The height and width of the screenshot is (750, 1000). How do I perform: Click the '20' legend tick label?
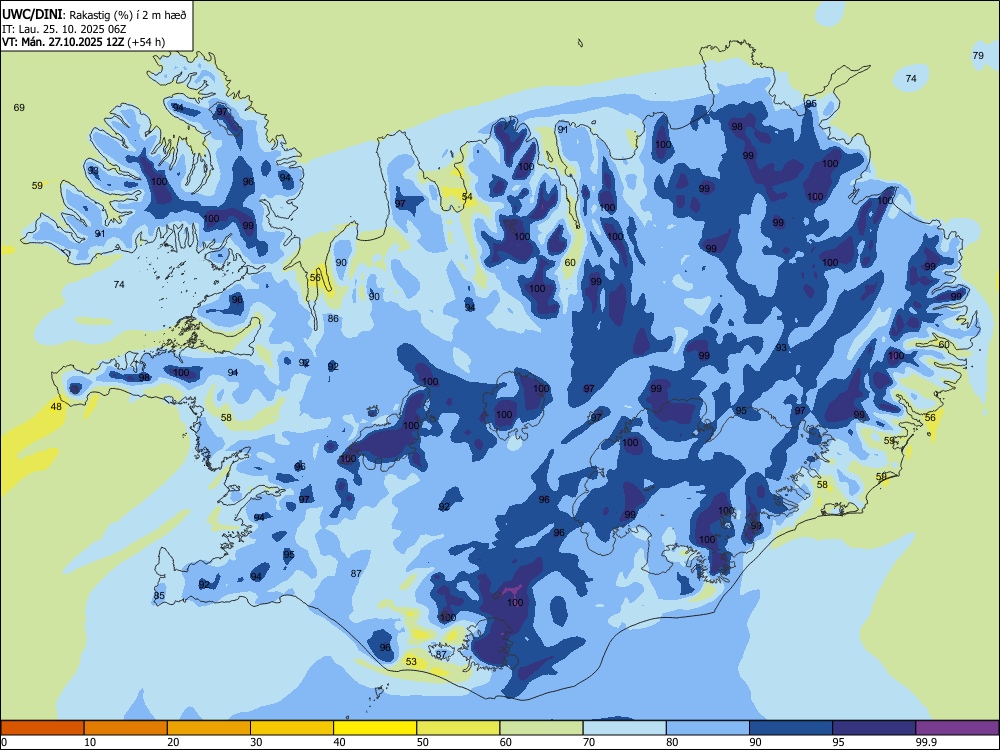tap(173, 742)
